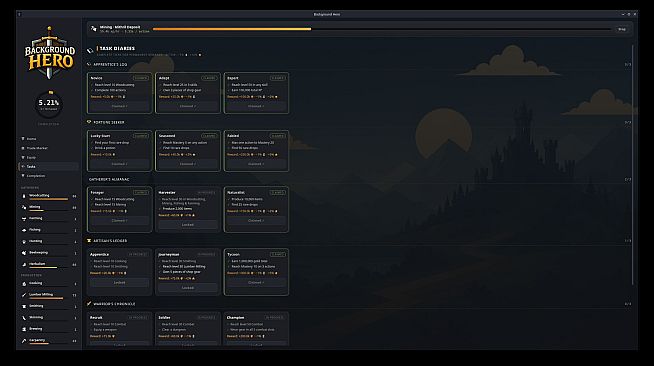The image size is (654, 366).
Task: Click the 5.21% completion circle
Action: 49,104
